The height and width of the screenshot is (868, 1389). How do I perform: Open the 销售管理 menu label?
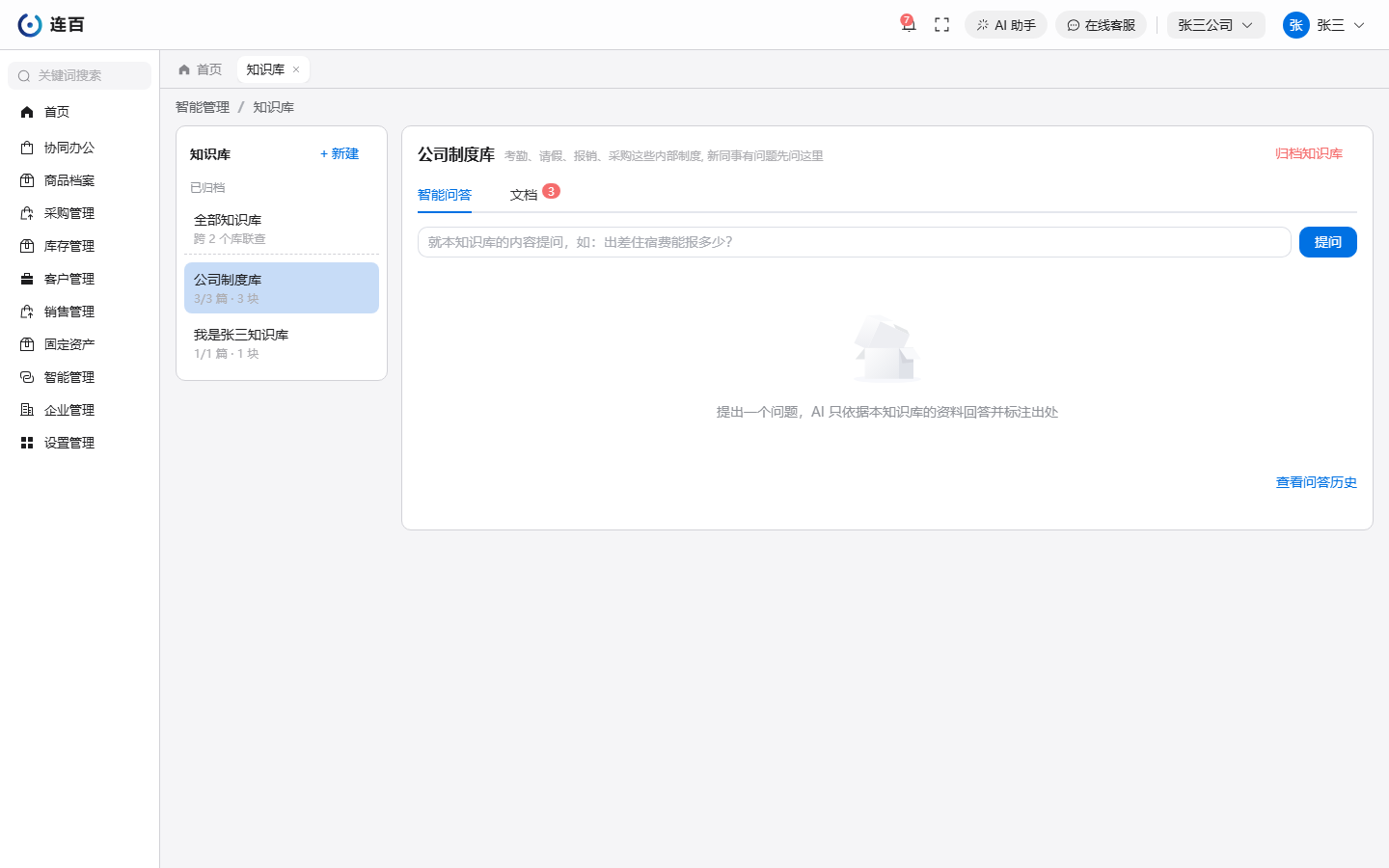point(69,312)
